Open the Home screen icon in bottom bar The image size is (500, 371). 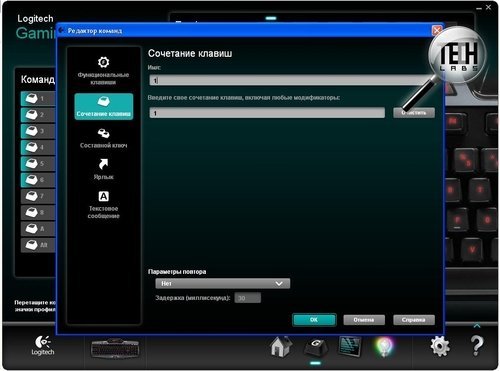point(281,346)
